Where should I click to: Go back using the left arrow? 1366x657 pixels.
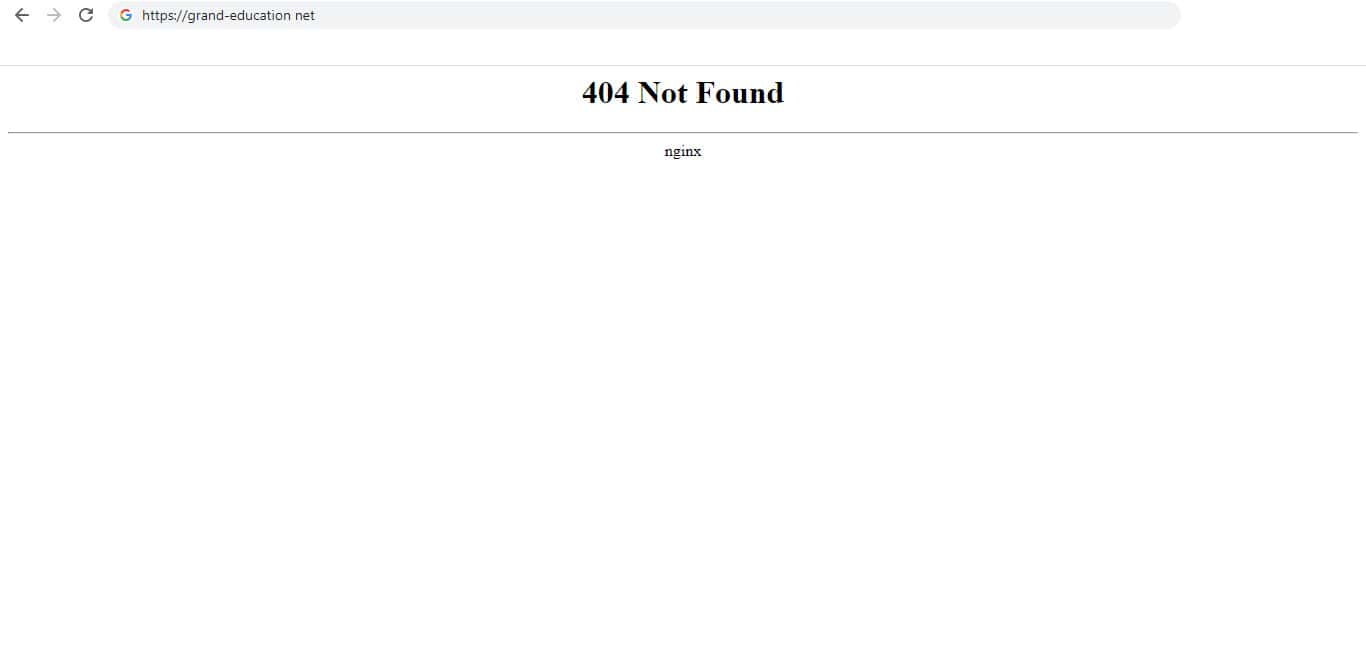click(x=22, y=15)
